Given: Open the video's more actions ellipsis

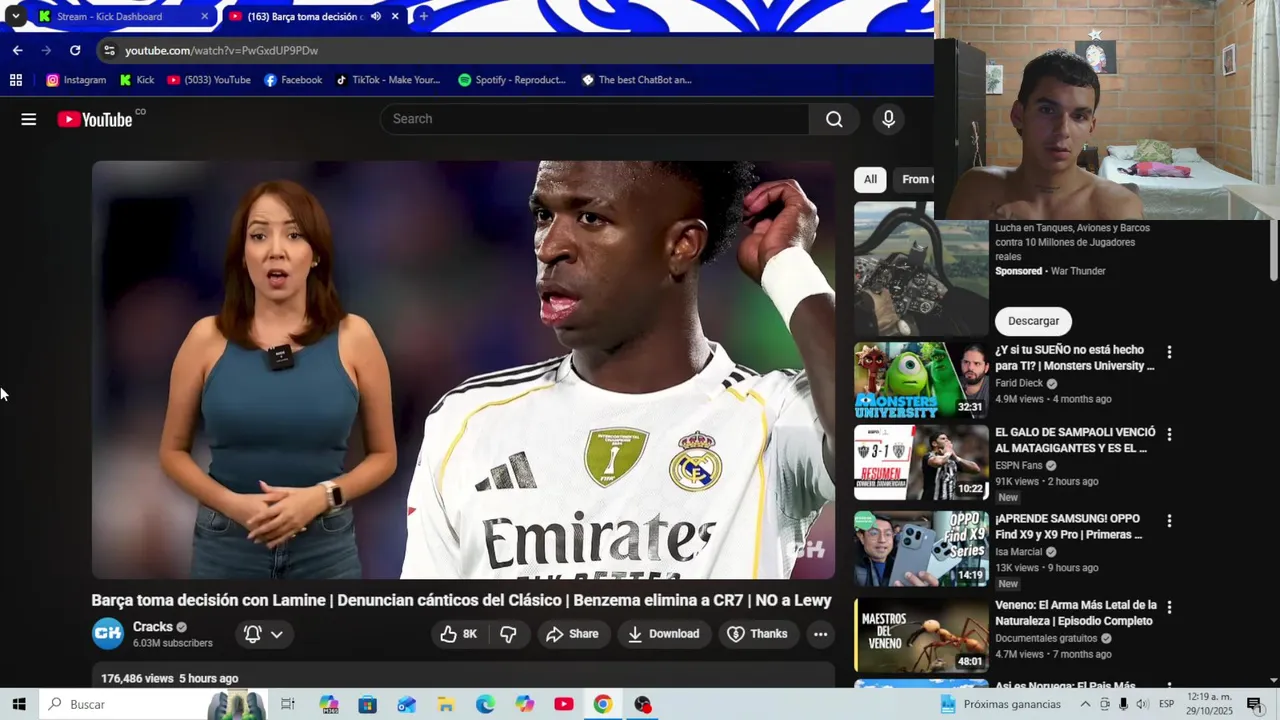Looking at the screenshot, I should coord(820,634).
